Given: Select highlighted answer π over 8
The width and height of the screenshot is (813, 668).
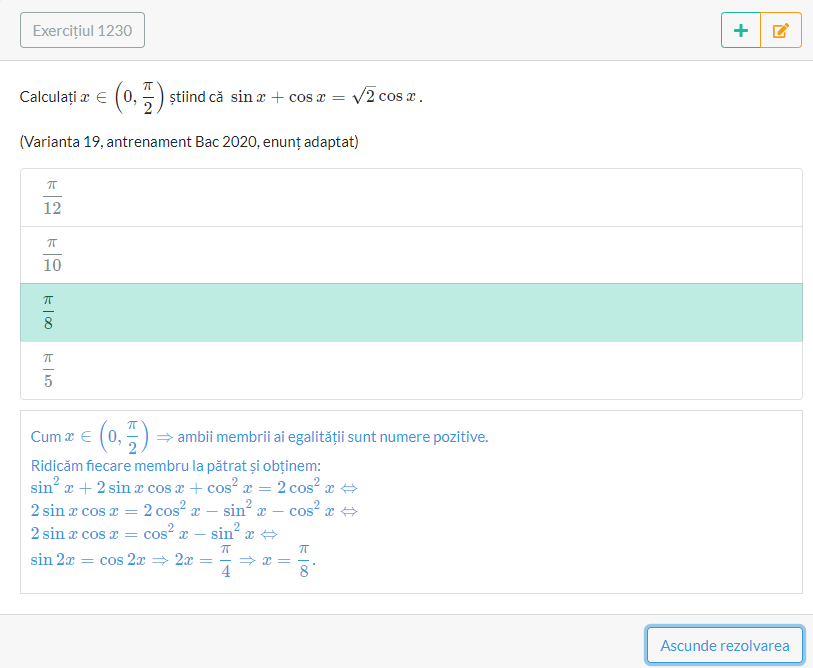Looking at the screenshot, I should (x=411, y=313).
